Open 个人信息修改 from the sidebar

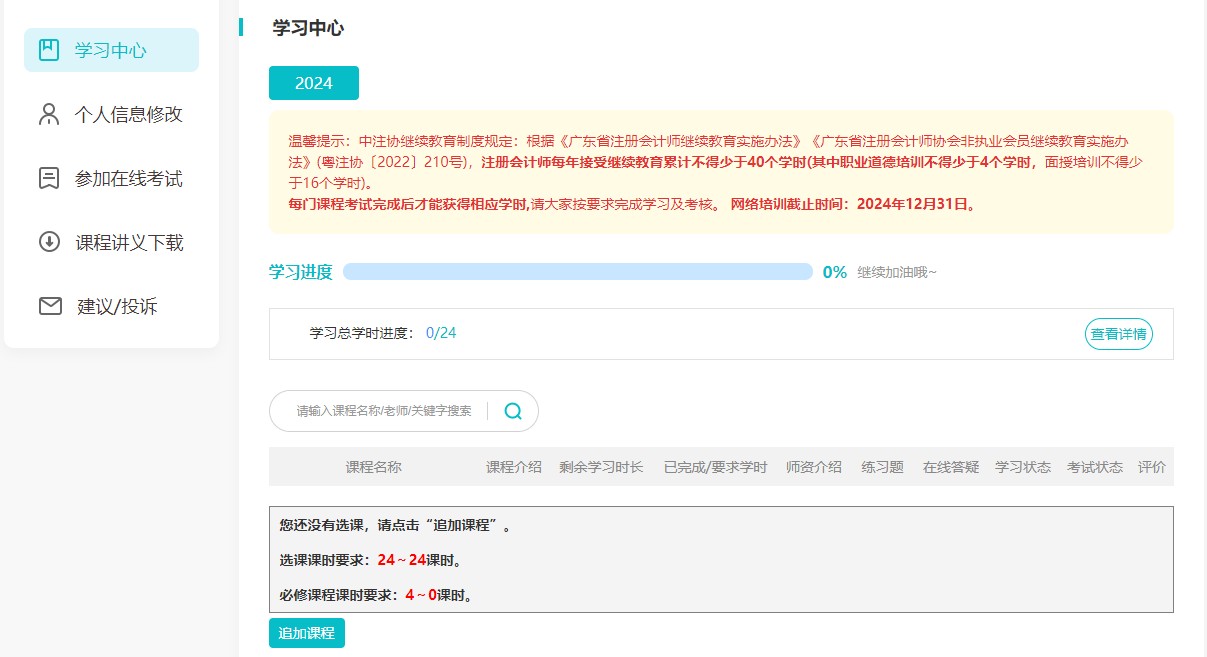tap(131, 114)
